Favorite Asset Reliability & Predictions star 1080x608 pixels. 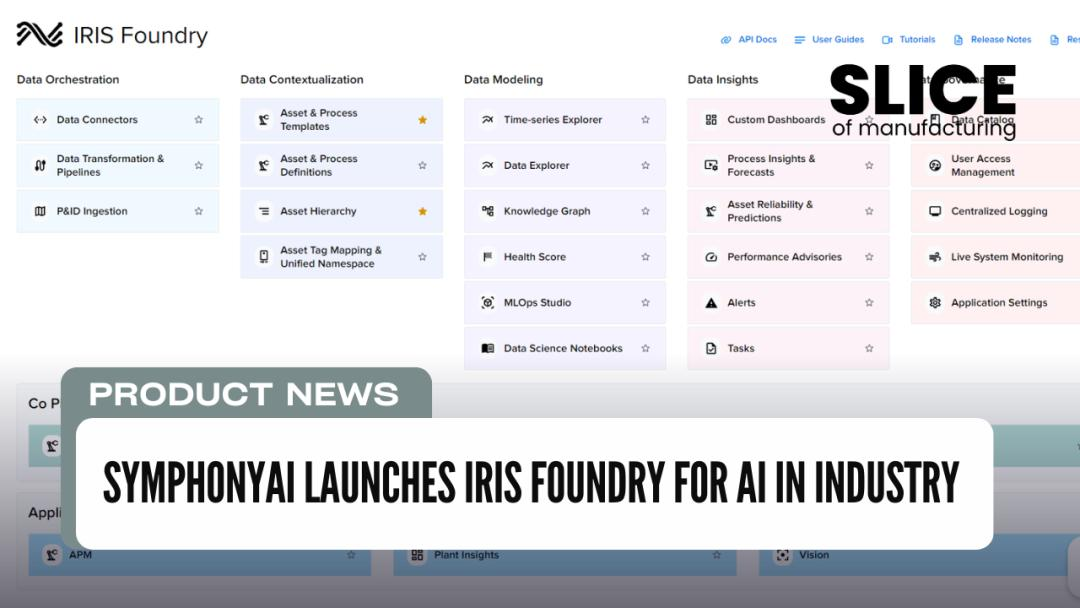(x=869, y=211)
